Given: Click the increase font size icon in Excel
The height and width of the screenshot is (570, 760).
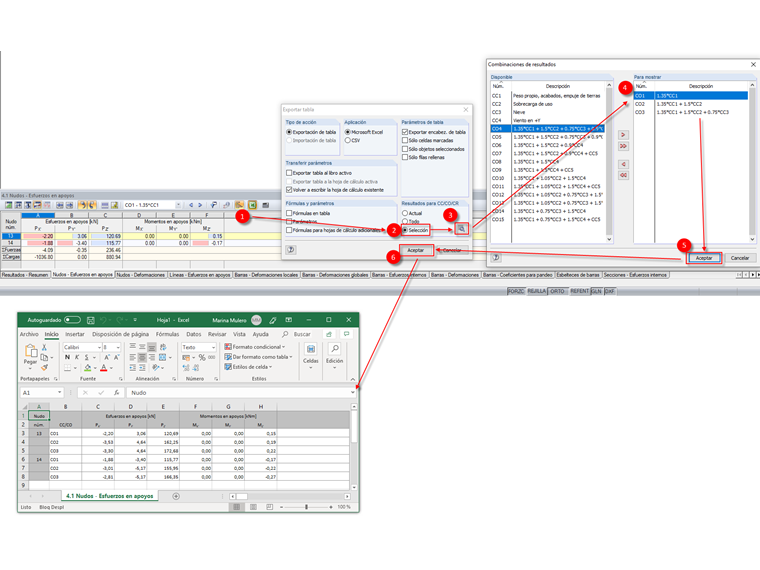Looking at the screenshot, I should point(107,357).
